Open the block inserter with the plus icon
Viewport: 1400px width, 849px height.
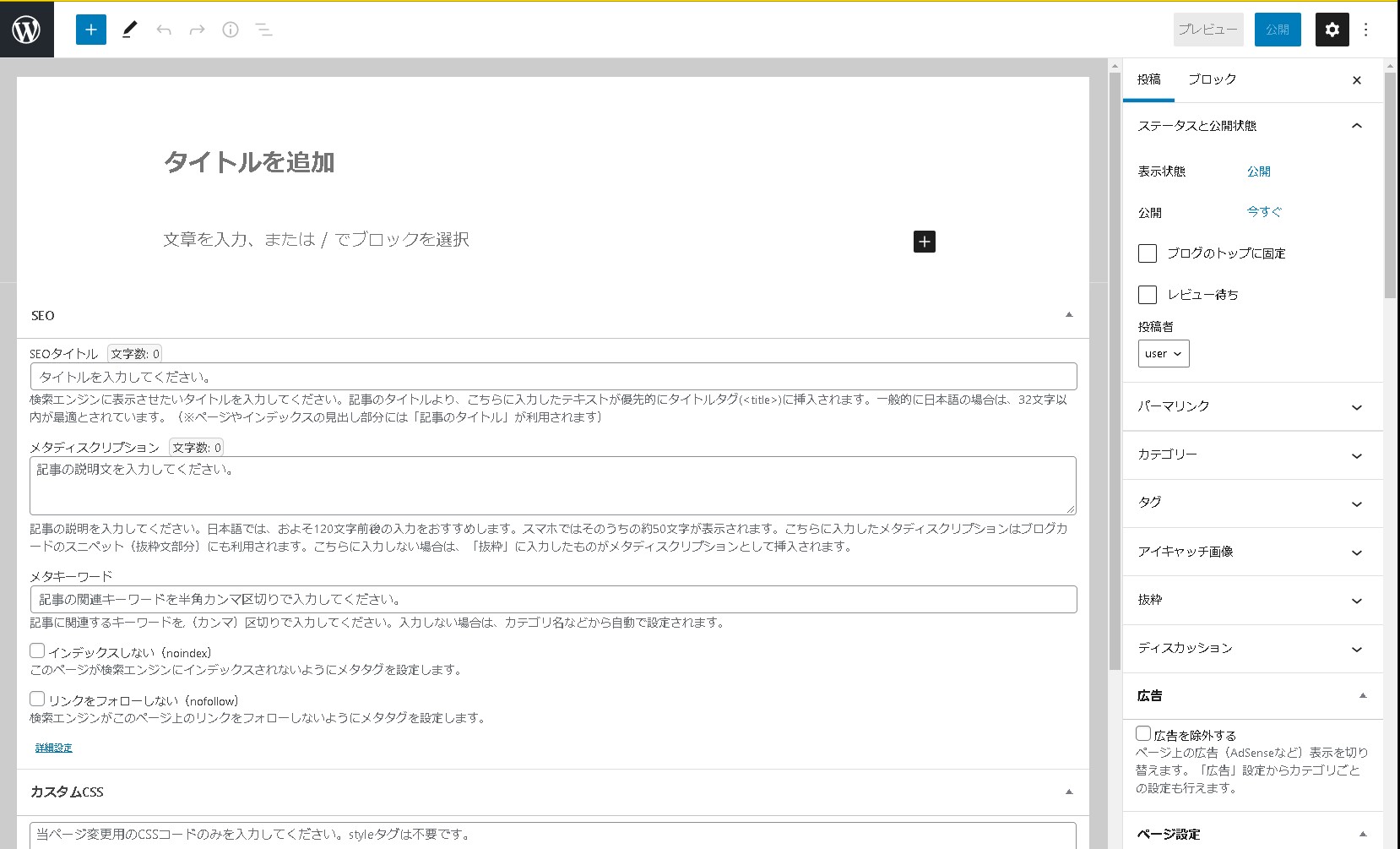pos(90,30)
